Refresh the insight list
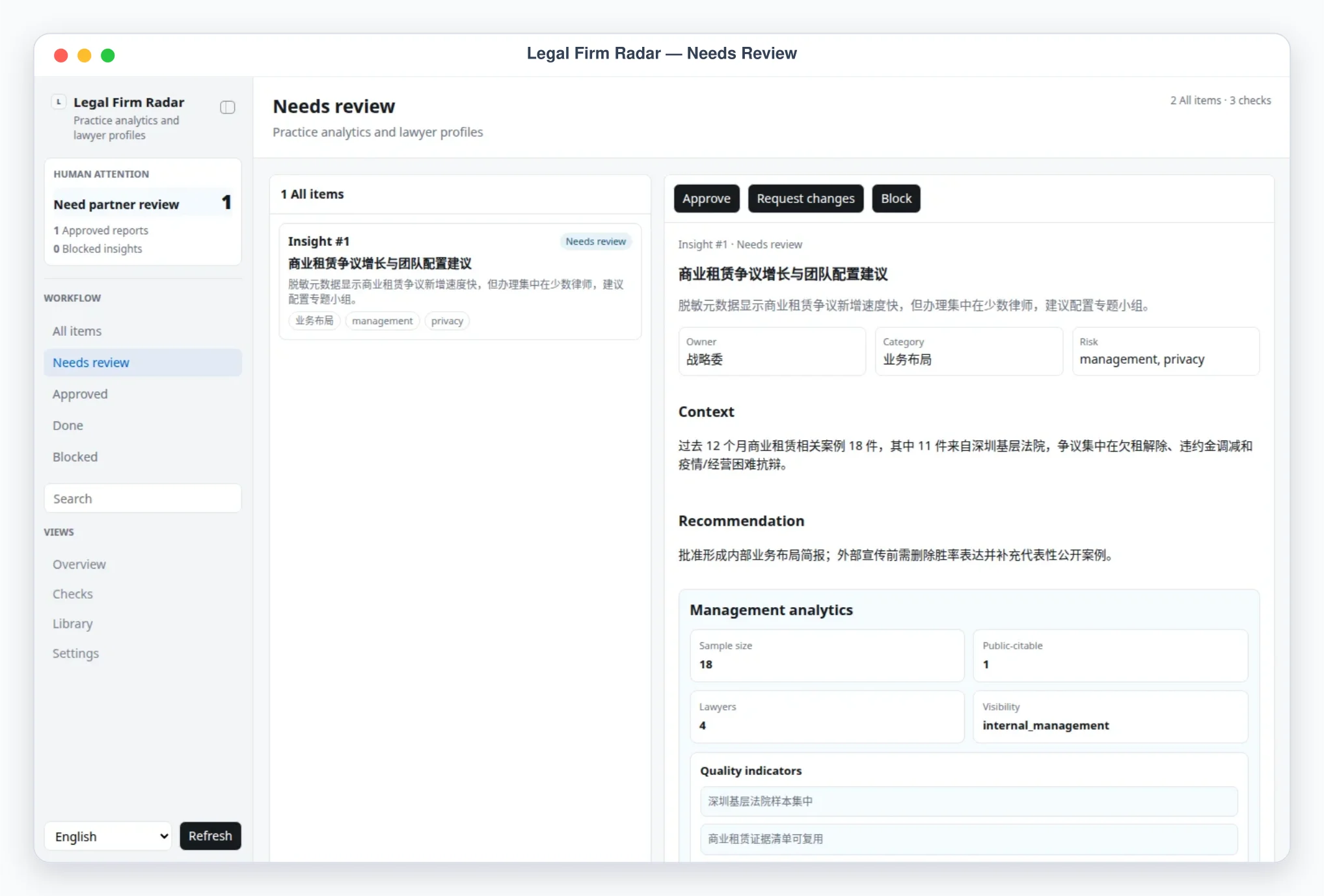Viewport: 1324px width, 896px height. coord(210,836)
